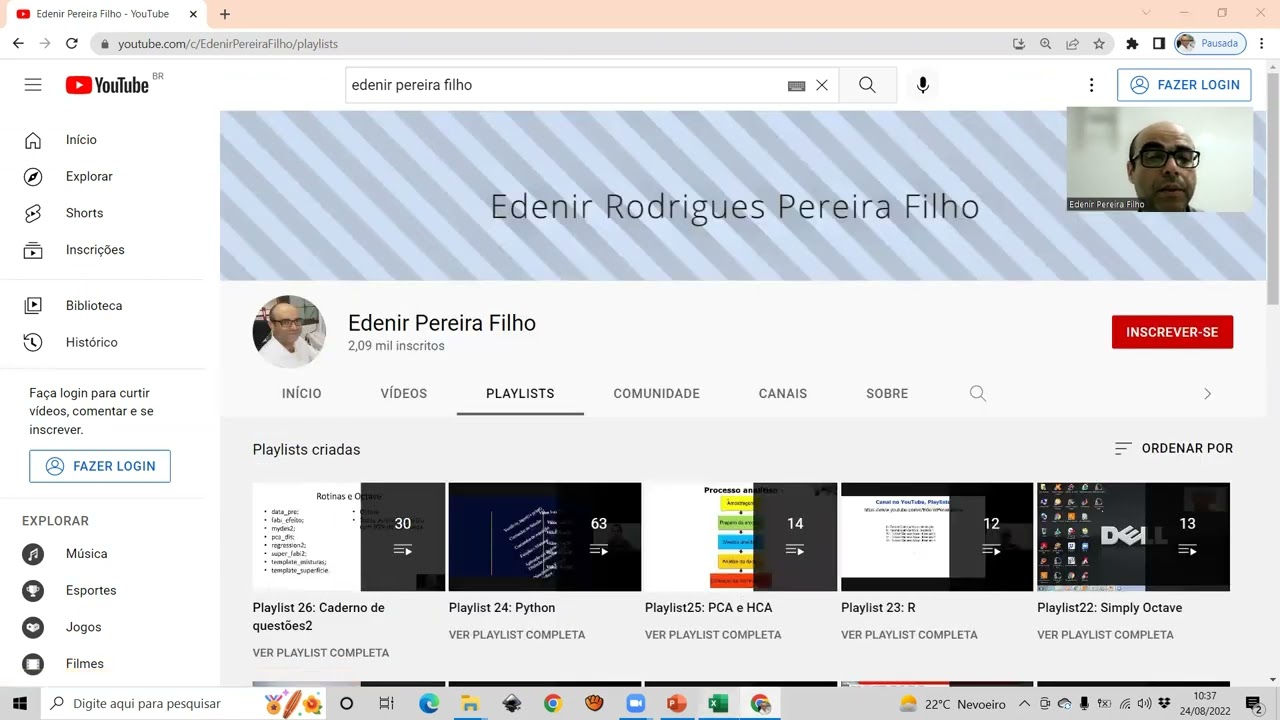Image resolution: width=1280 pixels, height=720 pixels.
Task: Click INSCREVER-SE subscribe button
Action: click(1172, 332)
